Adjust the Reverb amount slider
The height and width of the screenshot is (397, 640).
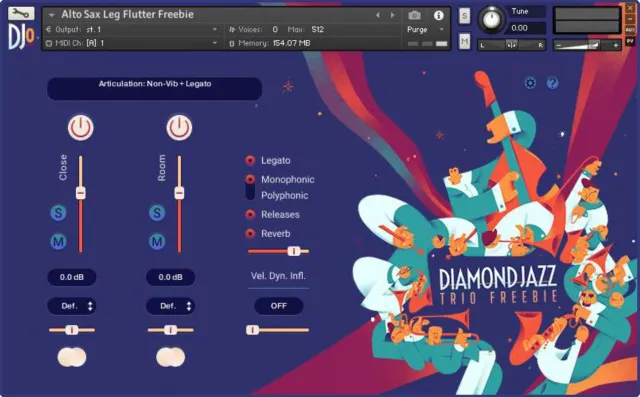point(278,251)
